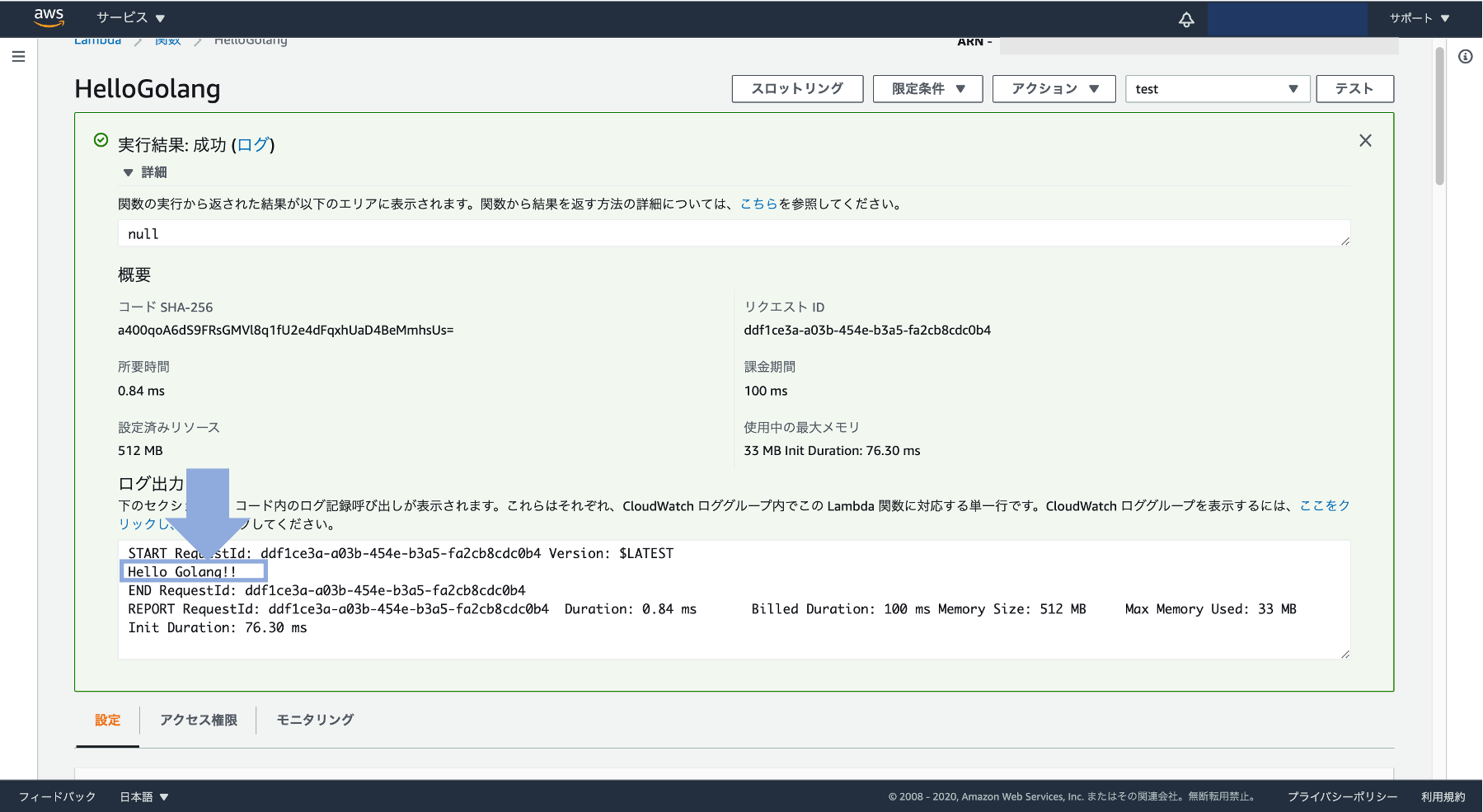Viewport: 1483px width, 812px height.
Task: Click the 関数 functions breadcrumb link
Action: tap(167, 41)
